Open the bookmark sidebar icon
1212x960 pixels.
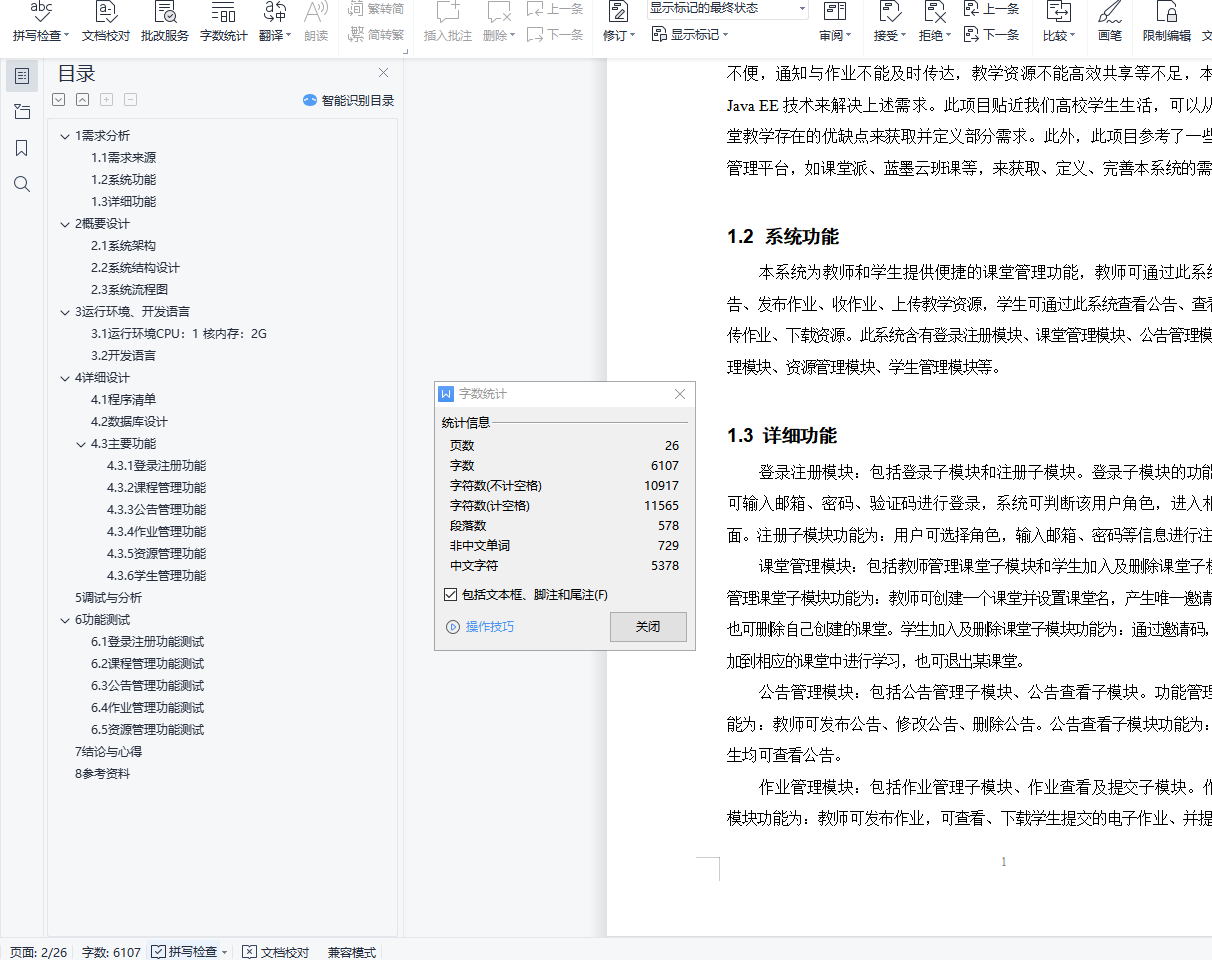[x=22, y=148]
